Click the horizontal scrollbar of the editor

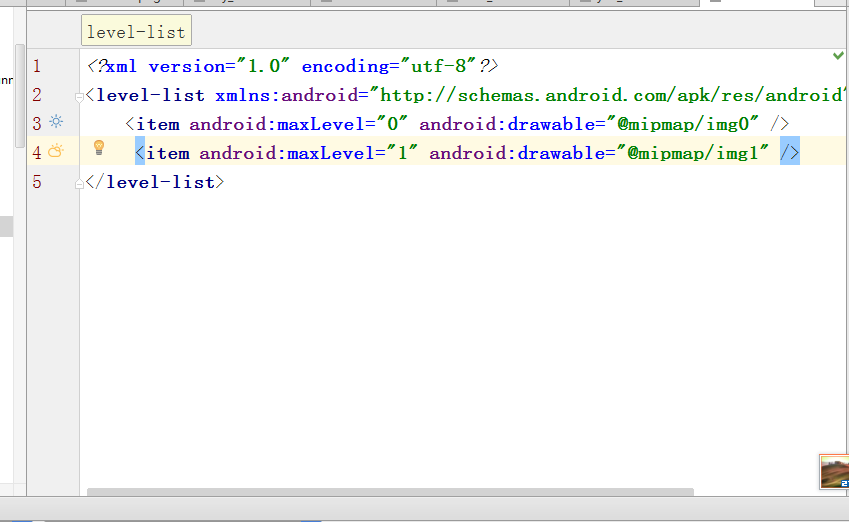(390, 492)
